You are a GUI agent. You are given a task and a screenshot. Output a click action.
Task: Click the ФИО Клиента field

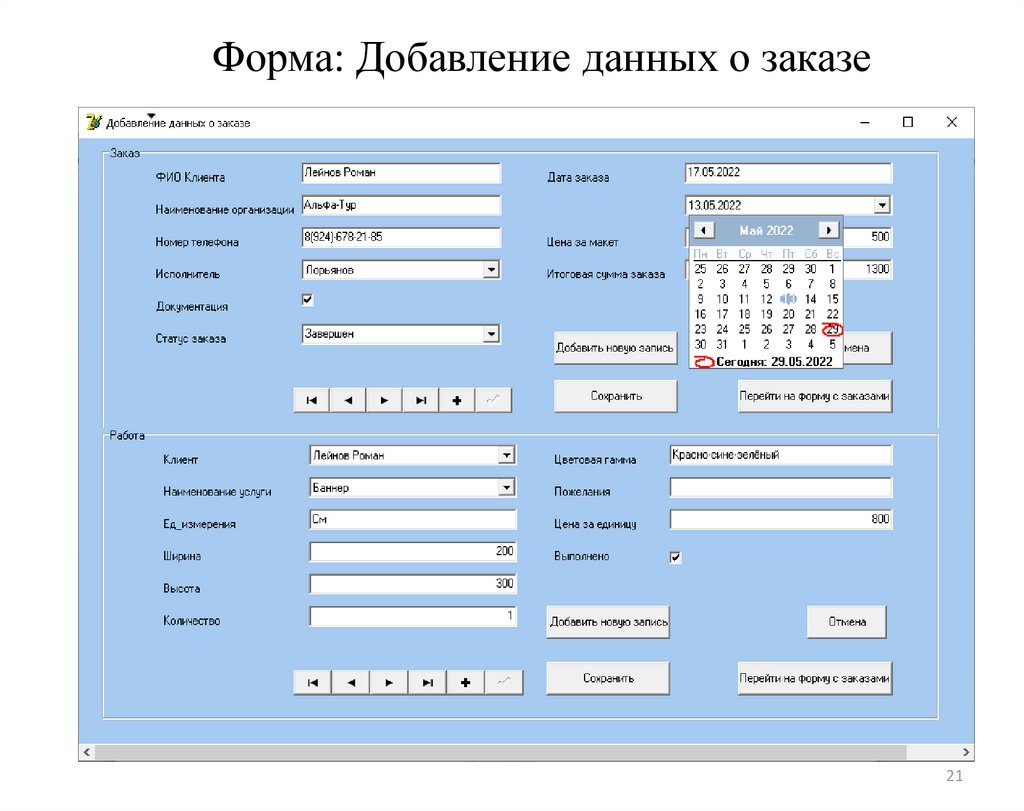coord(401,173)
